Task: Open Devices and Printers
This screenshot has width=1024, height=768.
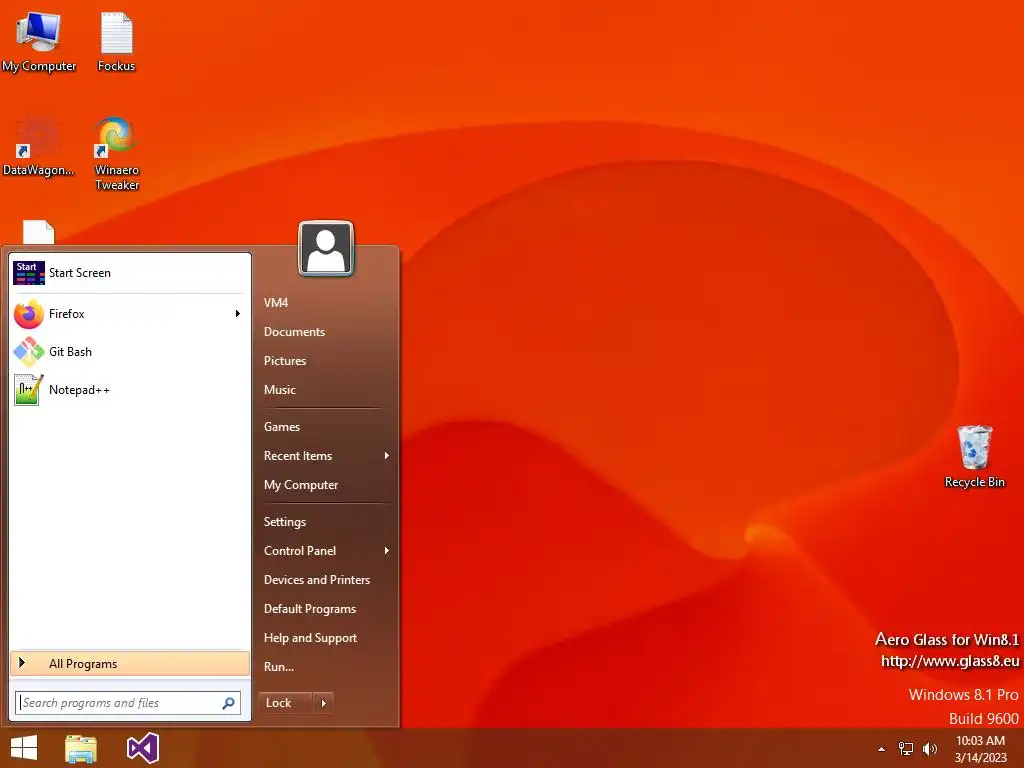Action: tap(317, 580)
